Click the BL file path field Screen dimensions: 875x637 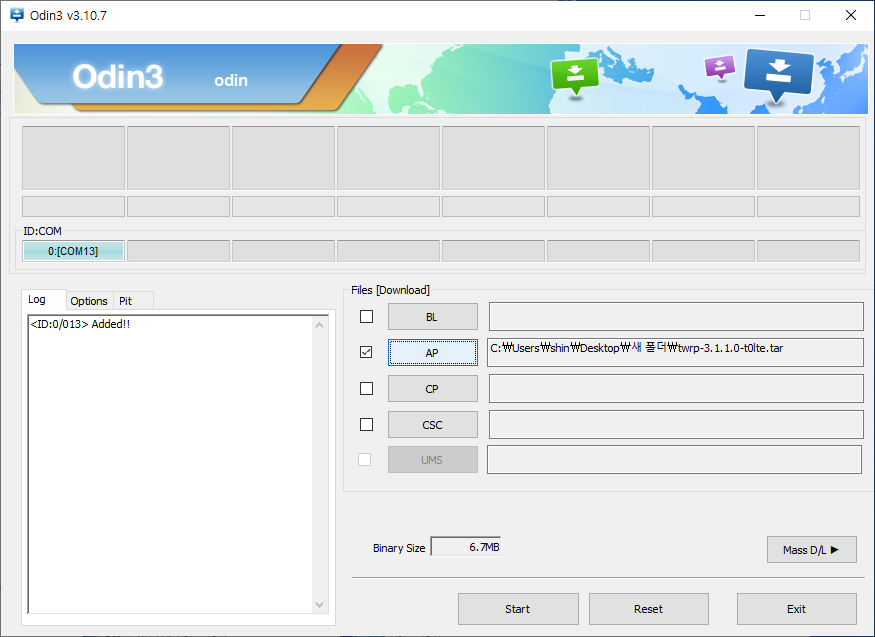(676, 317)
